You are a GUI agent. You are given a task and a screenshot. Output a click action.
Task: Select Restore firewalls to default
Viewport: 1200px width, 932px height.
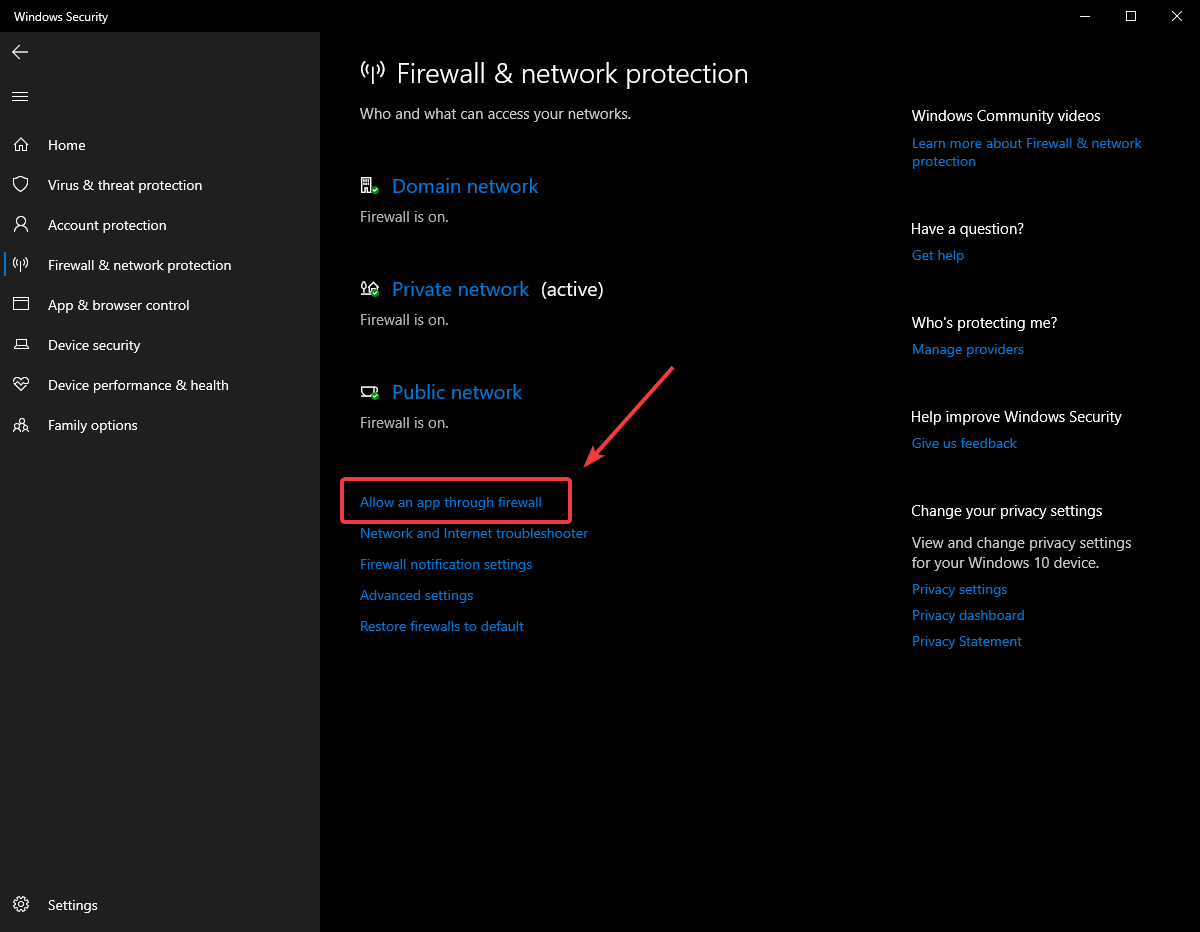(442, 626)
